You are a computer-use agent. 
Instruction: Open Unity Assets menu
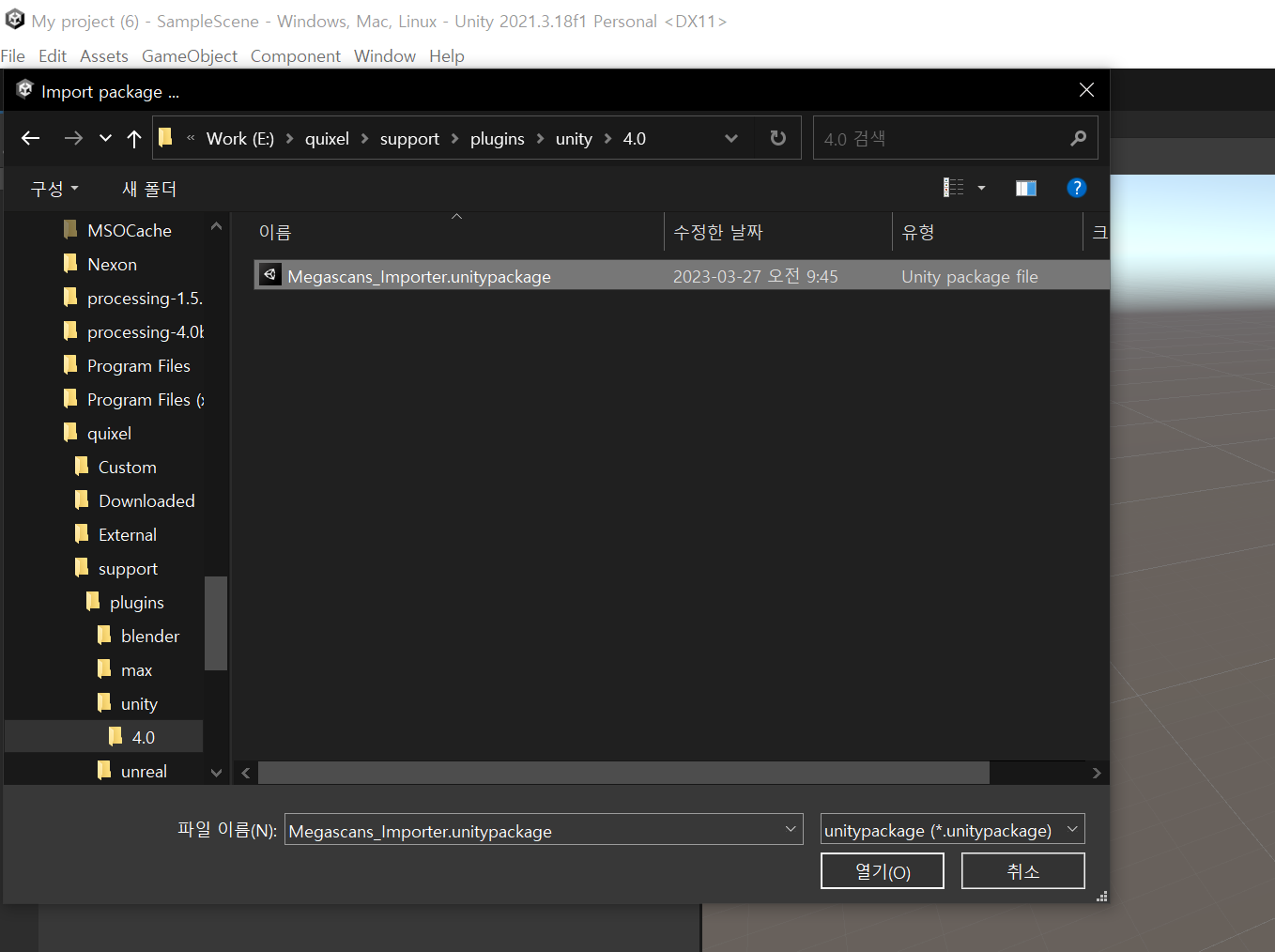(x=103, y=56)
